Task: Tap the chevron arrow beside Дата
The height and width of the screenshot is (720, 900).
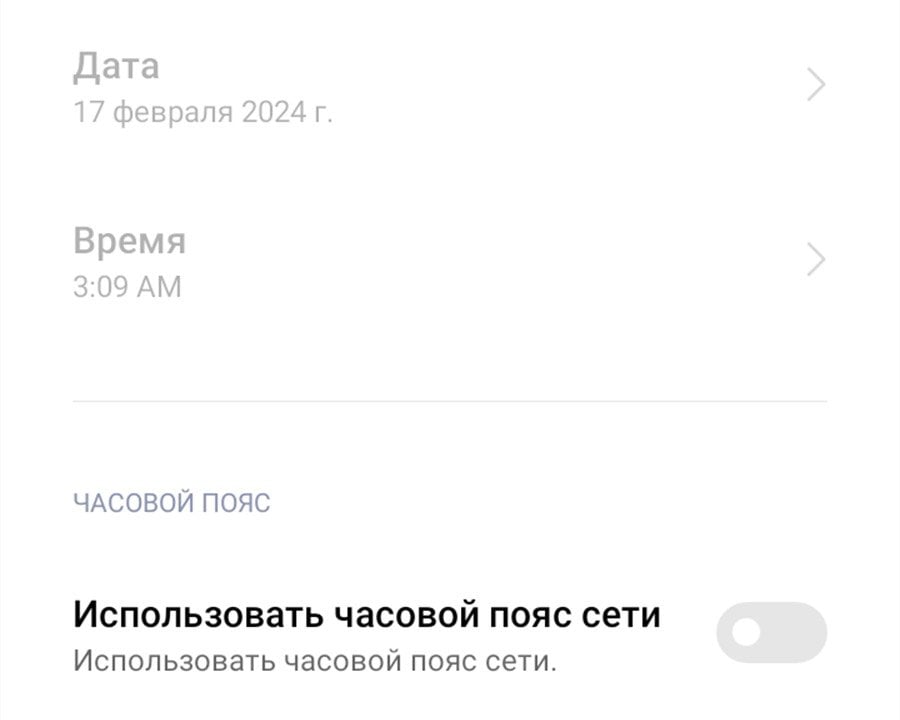Action: (816, 84)
